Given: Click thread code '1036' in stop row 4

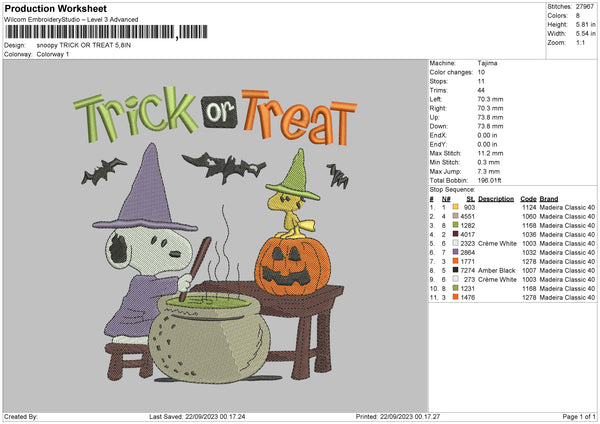Looking at the screenshot, I should pyautogui.click(x=529, y=235).
